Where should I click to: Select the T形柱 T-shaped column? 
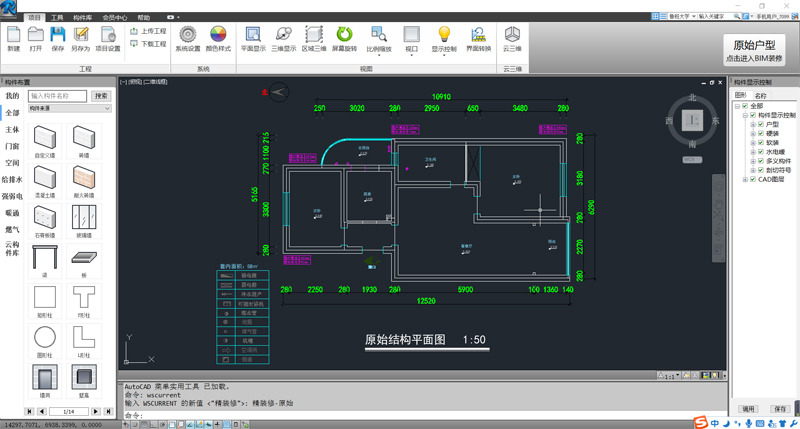tap(84, 301)
